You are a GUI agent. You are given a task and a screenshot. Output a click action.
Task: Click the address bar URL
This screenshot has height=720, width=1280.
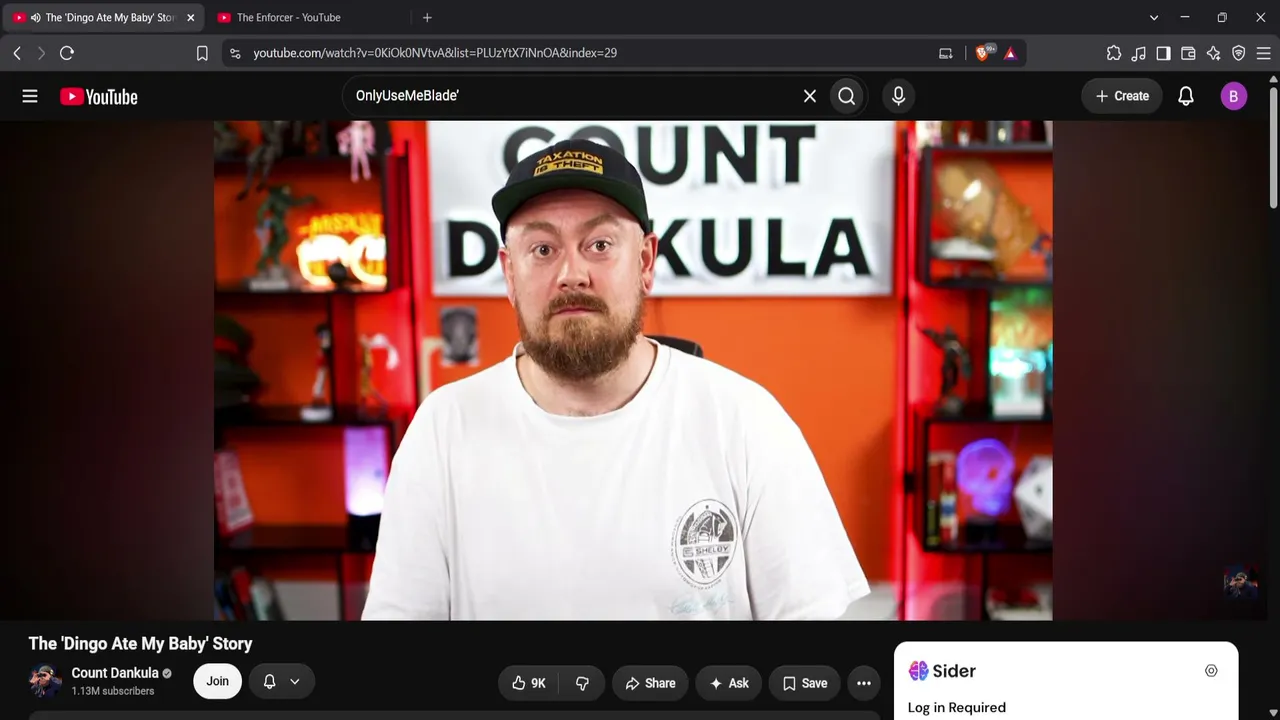pyautogui.click(x=435, y=53)
